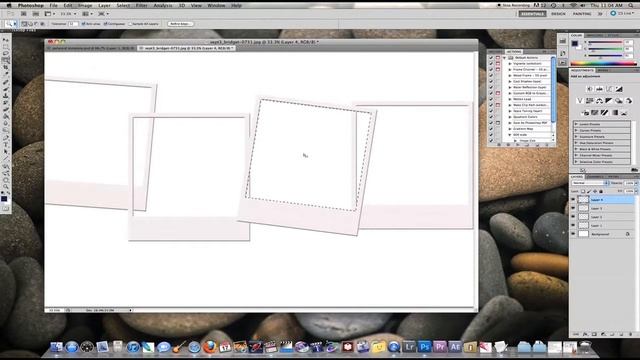640x360 pixels.
Task: Open Premiere Pro from the Dock
Action: pyautogui.click(x=440, y=347)
